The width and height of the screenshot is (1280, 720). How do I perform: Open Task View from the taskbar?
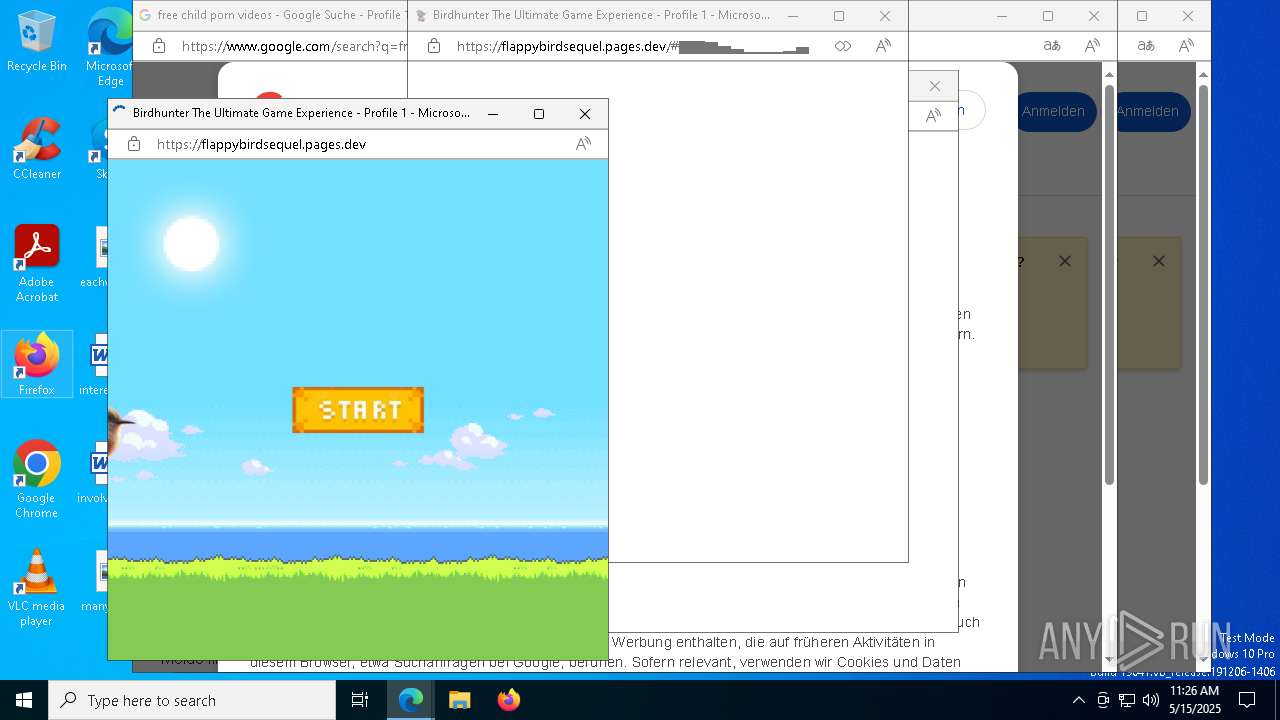[x=360, y=700]
